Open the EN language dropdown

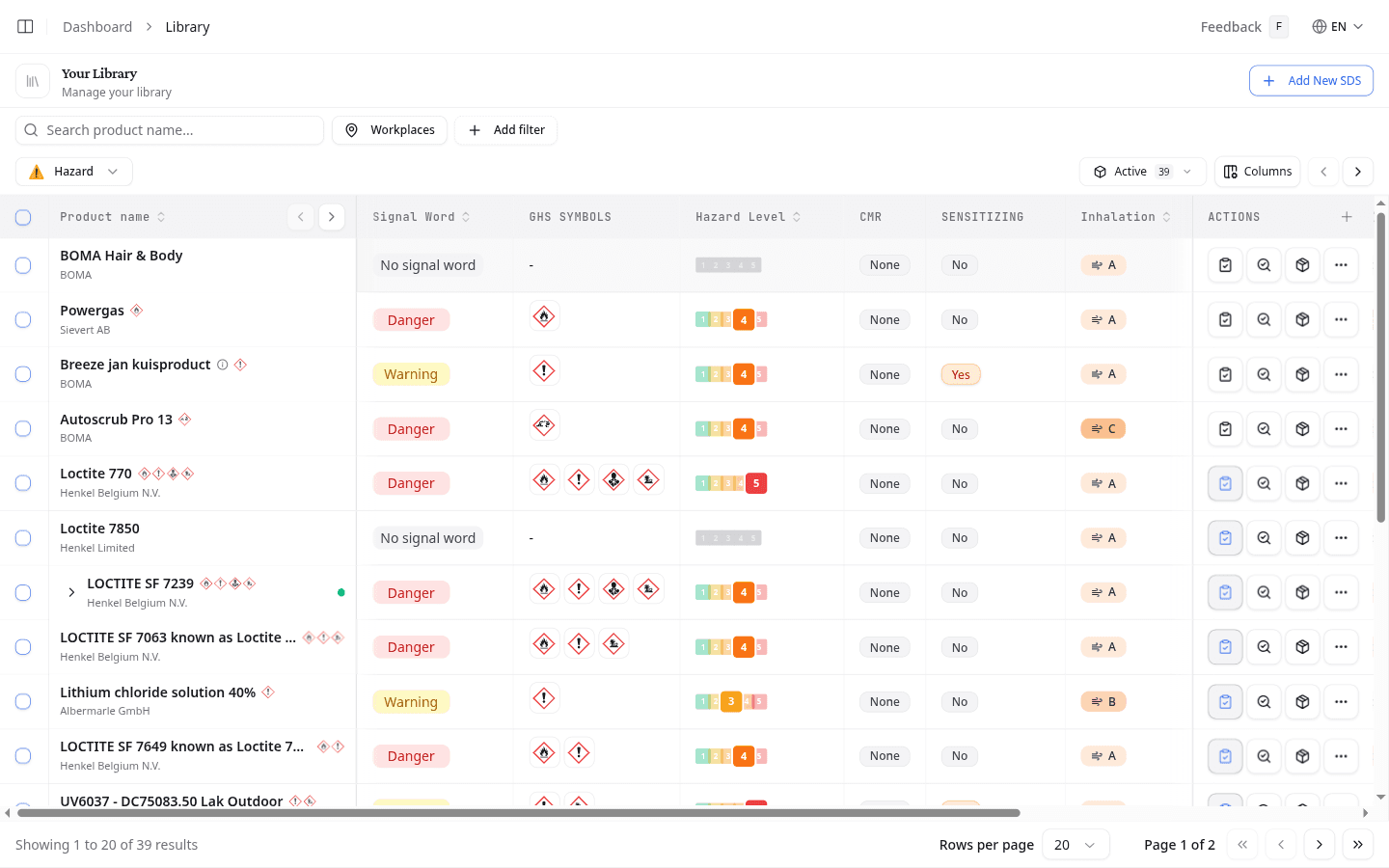[1338, 27]
